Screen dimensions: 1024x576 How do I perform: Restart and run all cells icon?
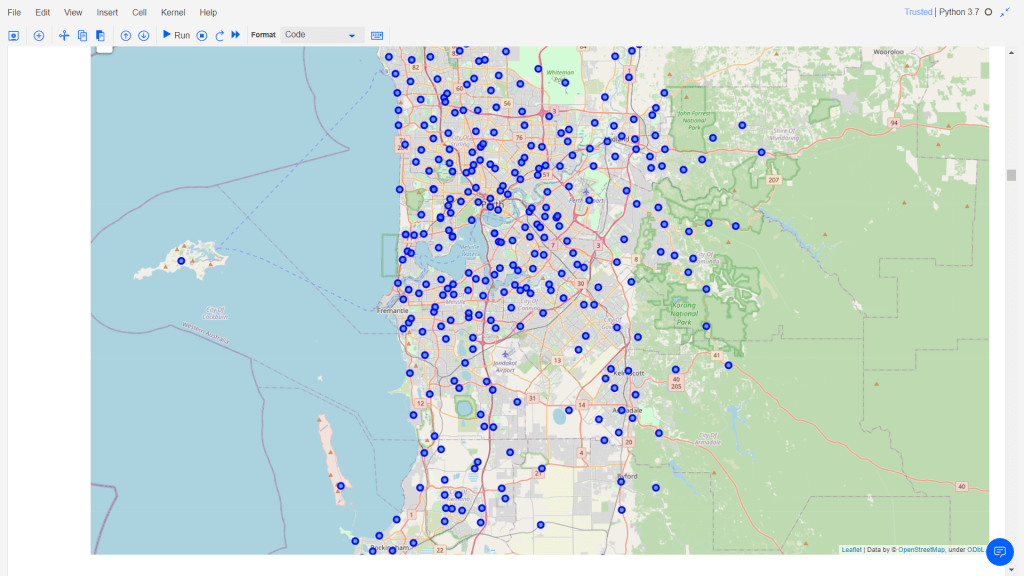pyautogui.click(x=236, y=35)
